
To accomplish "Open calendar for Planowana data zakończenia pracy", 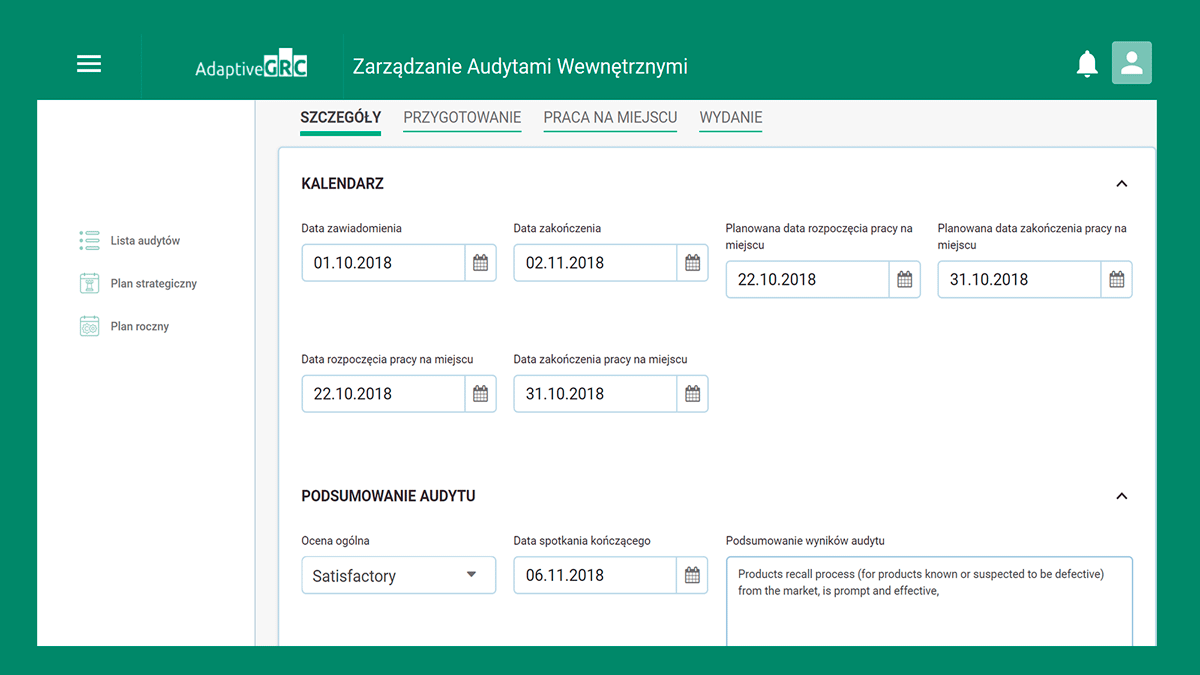I will point(1117,280).
